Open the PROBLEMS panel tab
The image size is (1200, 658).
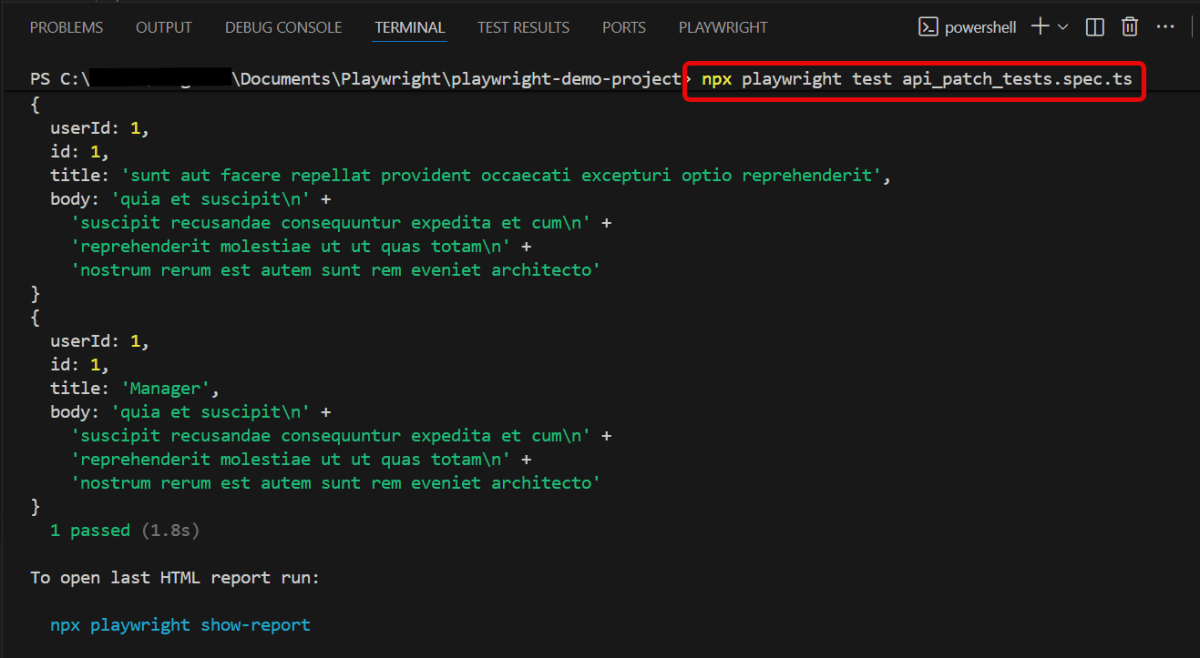[66, 27]
